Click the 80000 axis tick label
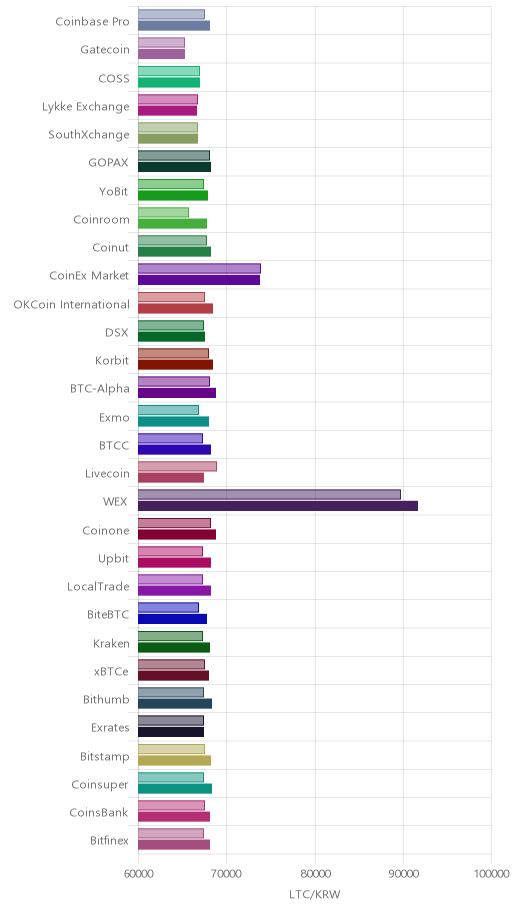512x912 pixels. pos(315,873)
